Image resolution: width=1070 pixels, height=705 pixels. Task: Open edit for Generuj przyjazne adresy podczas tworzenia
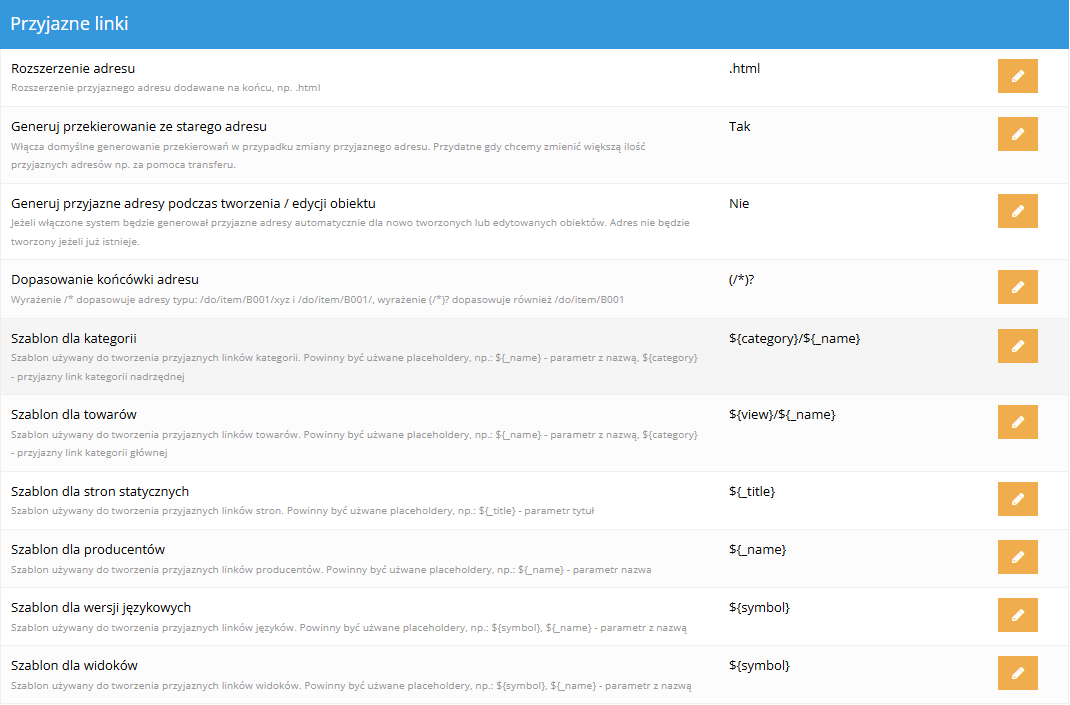tap(1017, 211)
